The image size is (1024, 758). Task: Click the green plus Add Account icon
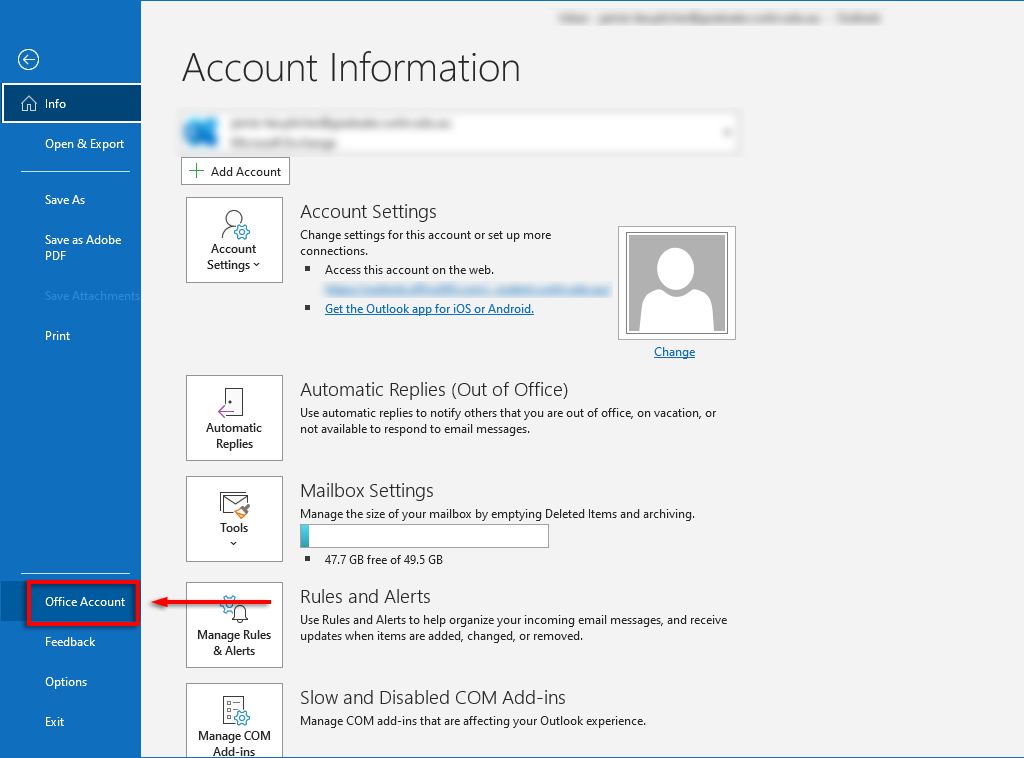tap(197, 171)
